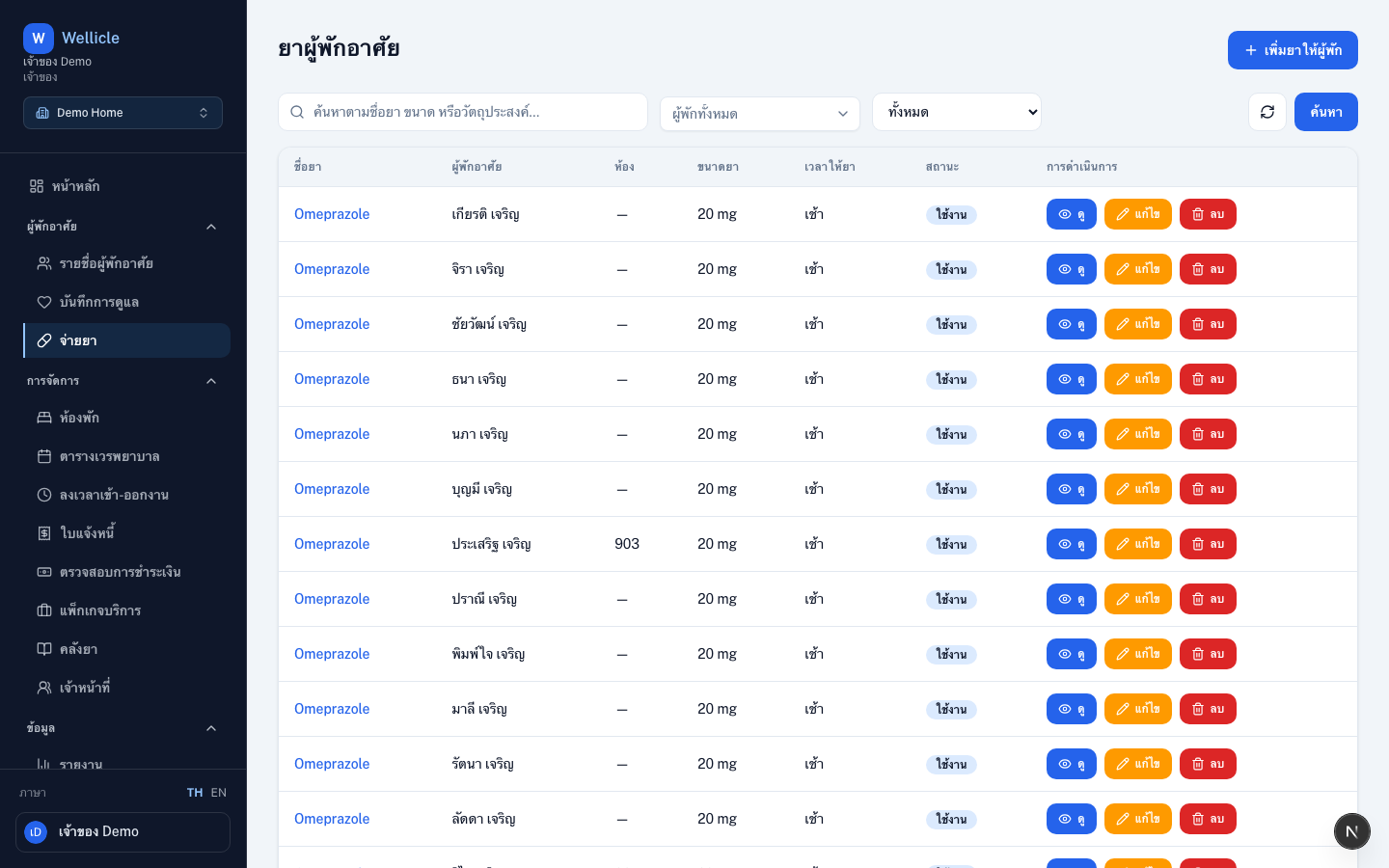This screenshot has width=1389, height=868.
Task: Open the ทั้งหมด status filter dropdown
Action: 957,112
